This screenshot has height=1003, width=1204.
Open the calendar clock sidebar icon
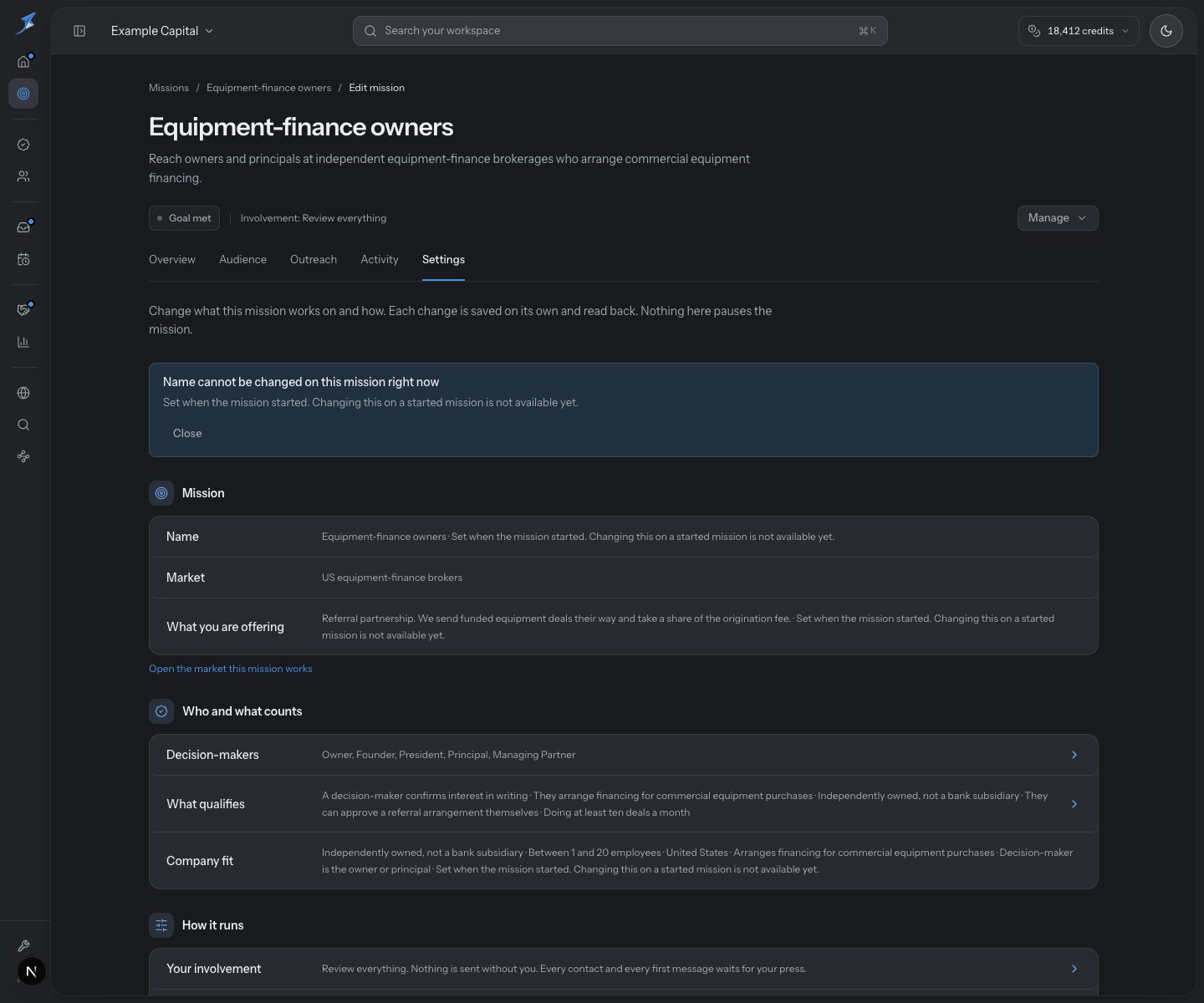coord(23,259)
